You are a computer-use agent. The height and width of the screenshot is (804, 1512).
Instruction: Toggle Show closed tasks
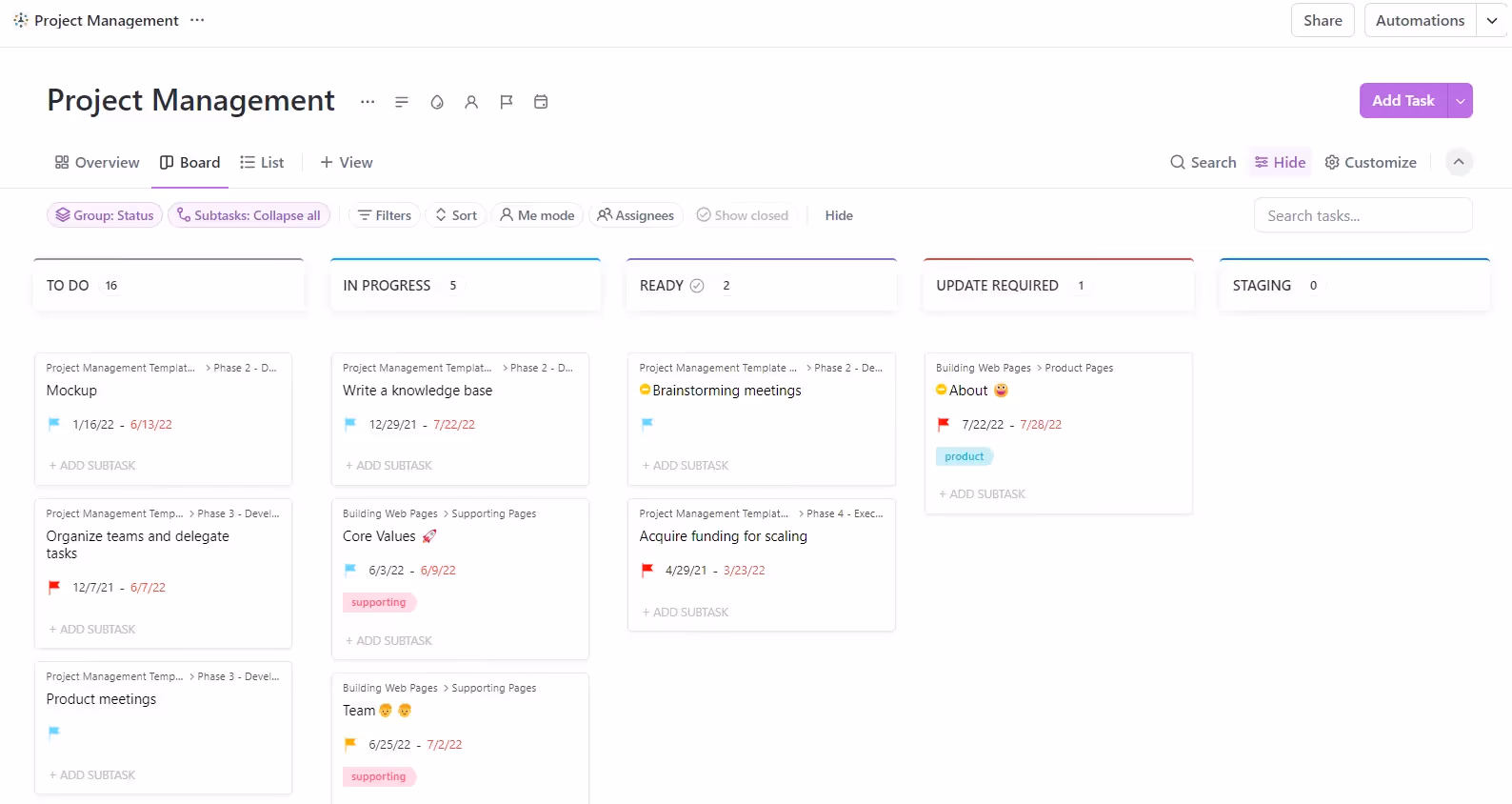click(x=743, y=215)
